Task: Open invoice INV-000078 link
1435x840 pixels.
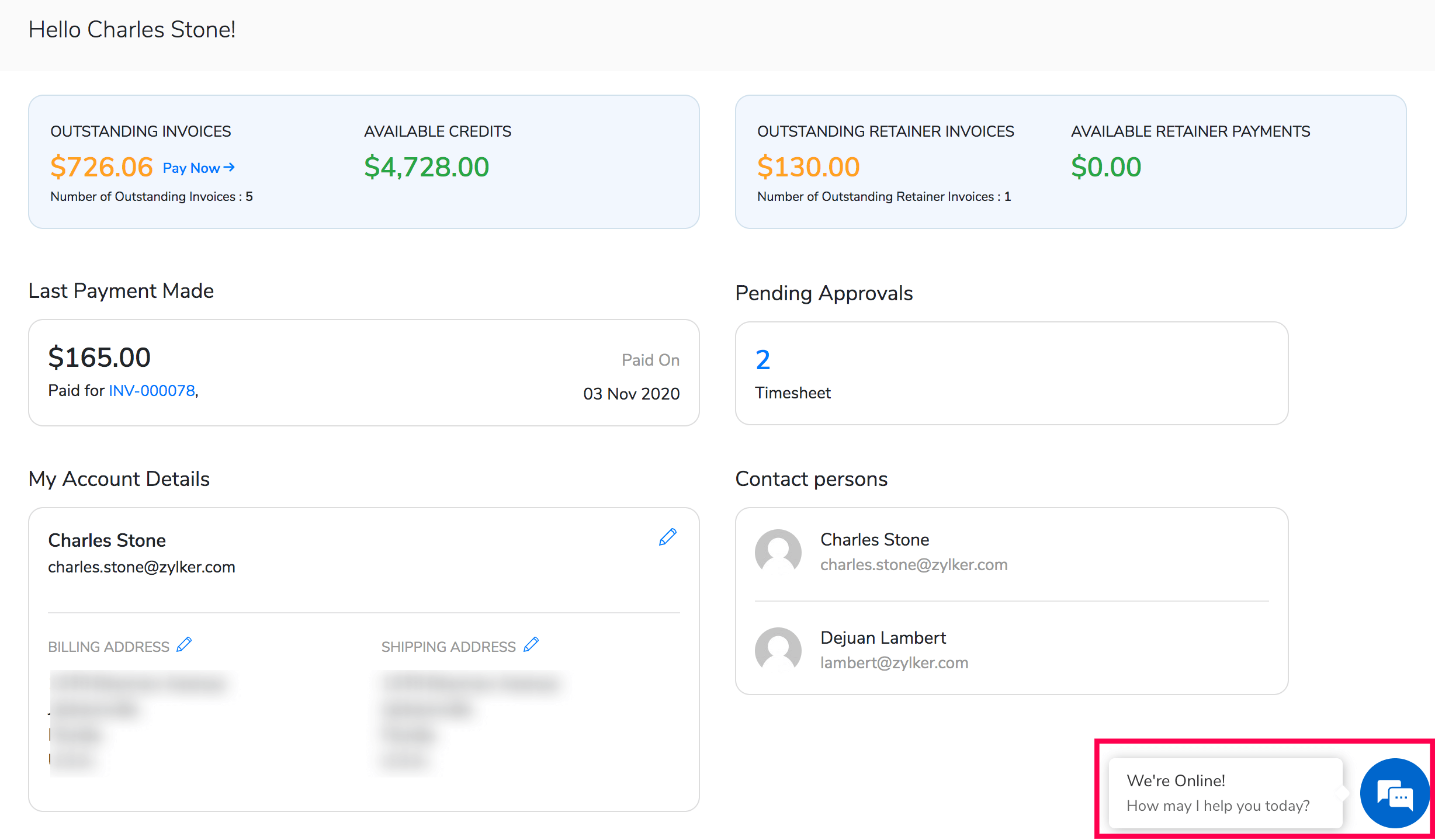Action: point(152,391)
